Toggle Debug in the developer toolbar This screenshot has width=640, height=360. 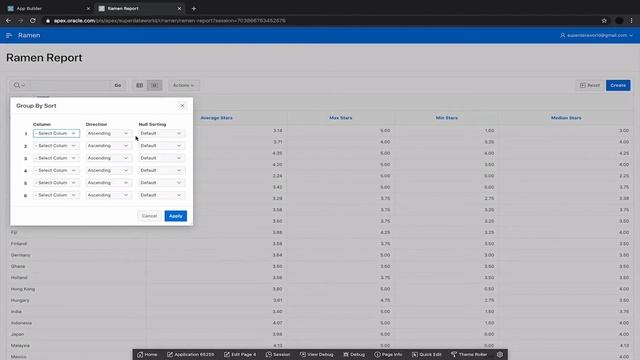coord(354,354)
